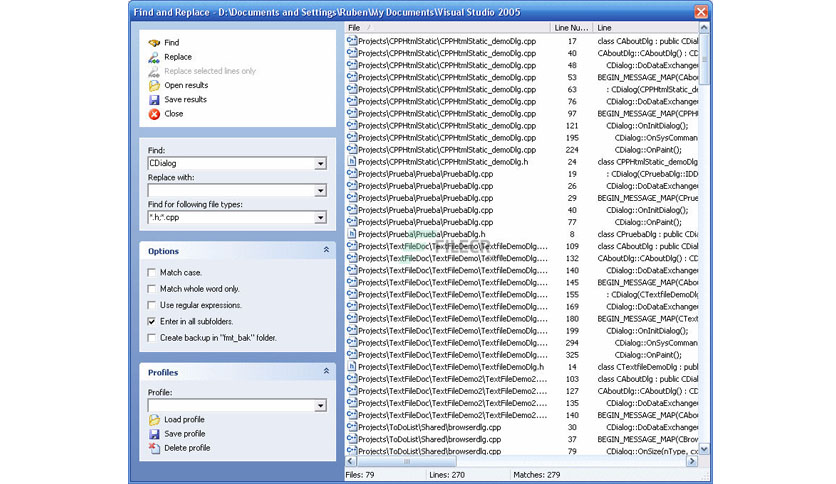Enable Create backup in fmt_bak folder

pyautogui.click(x=152, y=338)
